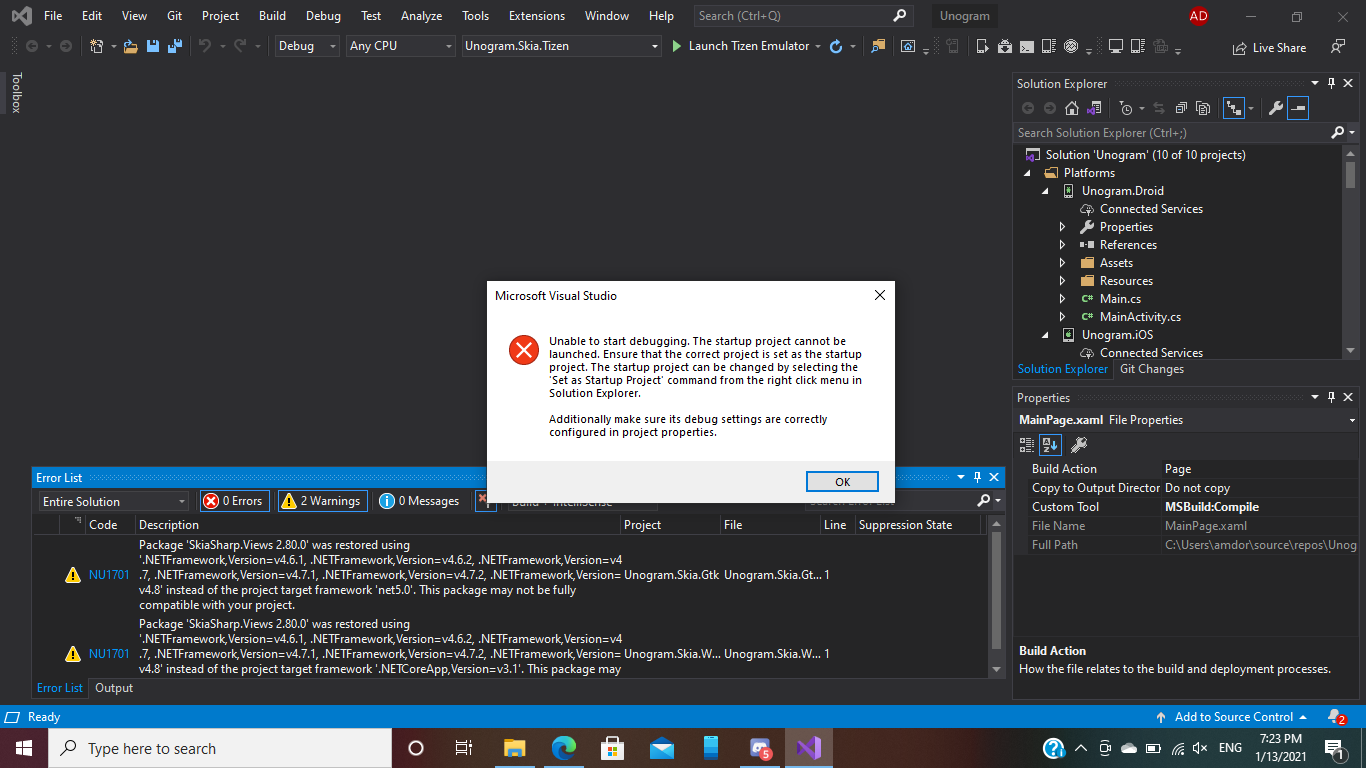Expand the References node

click(x=1063, y=245)
